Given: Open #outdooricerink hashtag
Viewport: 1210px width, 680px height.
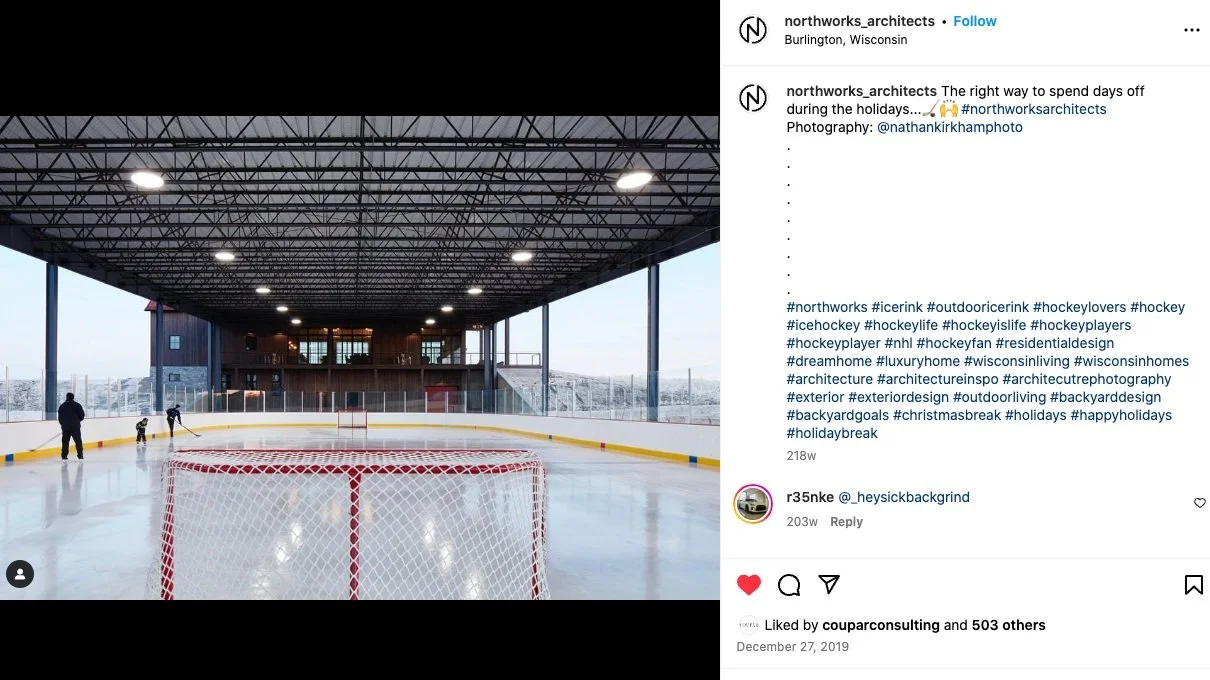Looking at the screenshot, I should [976, 307].
